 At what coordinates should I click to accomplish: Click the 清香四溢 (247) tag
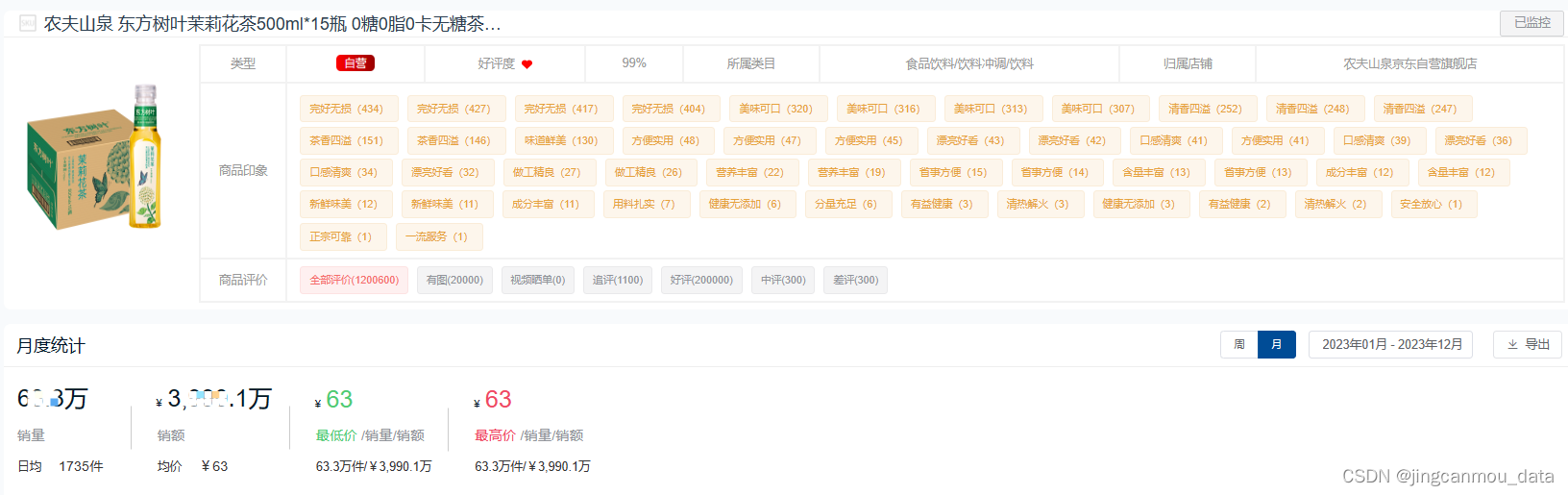click(x=1421, y=109)
